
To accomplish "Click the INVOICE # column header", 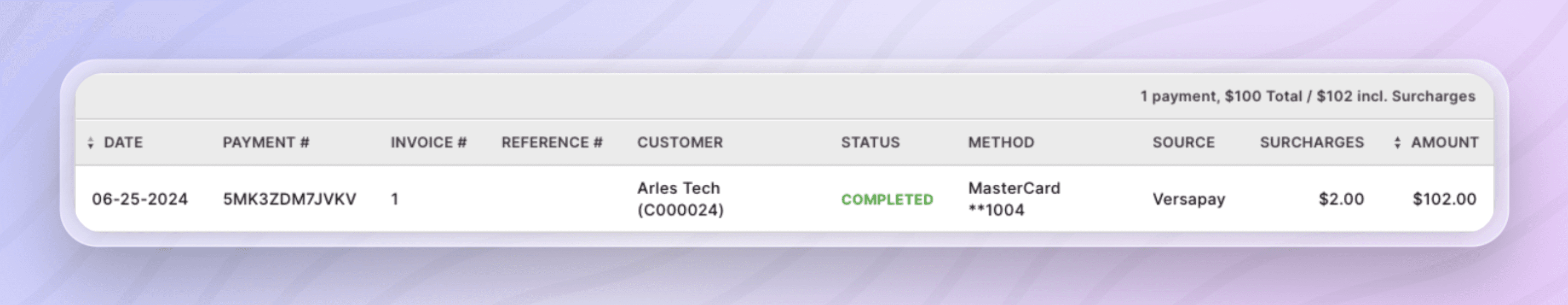I will tap(429, 143).
